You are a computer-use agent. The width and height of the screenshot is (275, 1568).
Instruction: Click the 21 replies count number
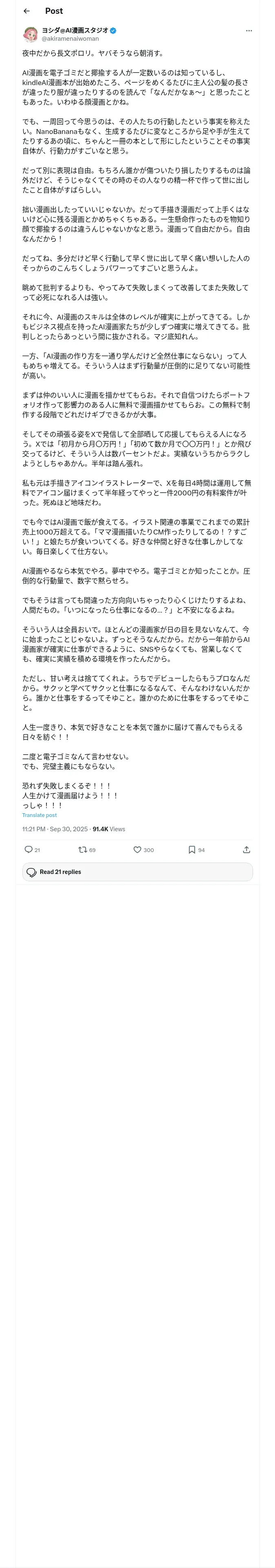(37, 850)
